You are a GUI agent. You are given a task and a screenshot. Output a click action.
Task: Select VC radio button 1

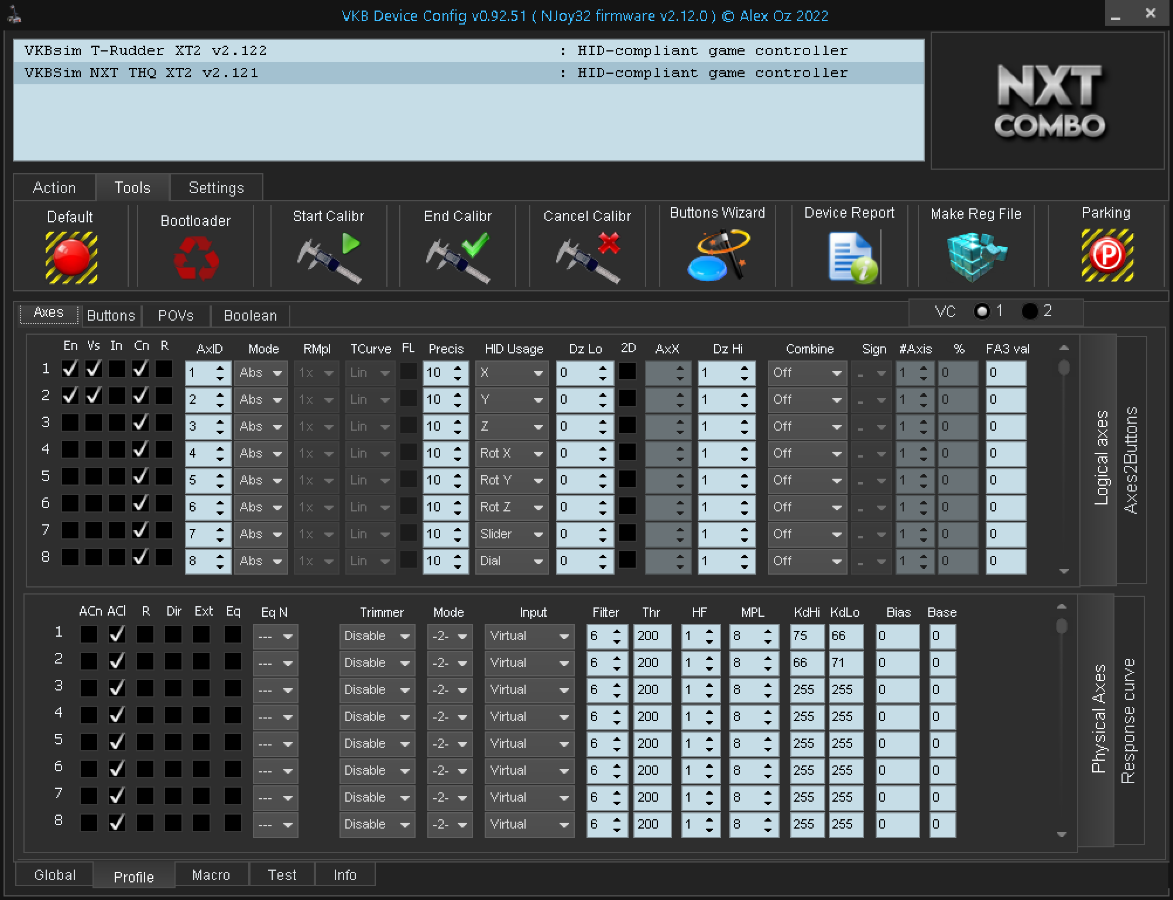pyautogui.click(x=982, y=311)
